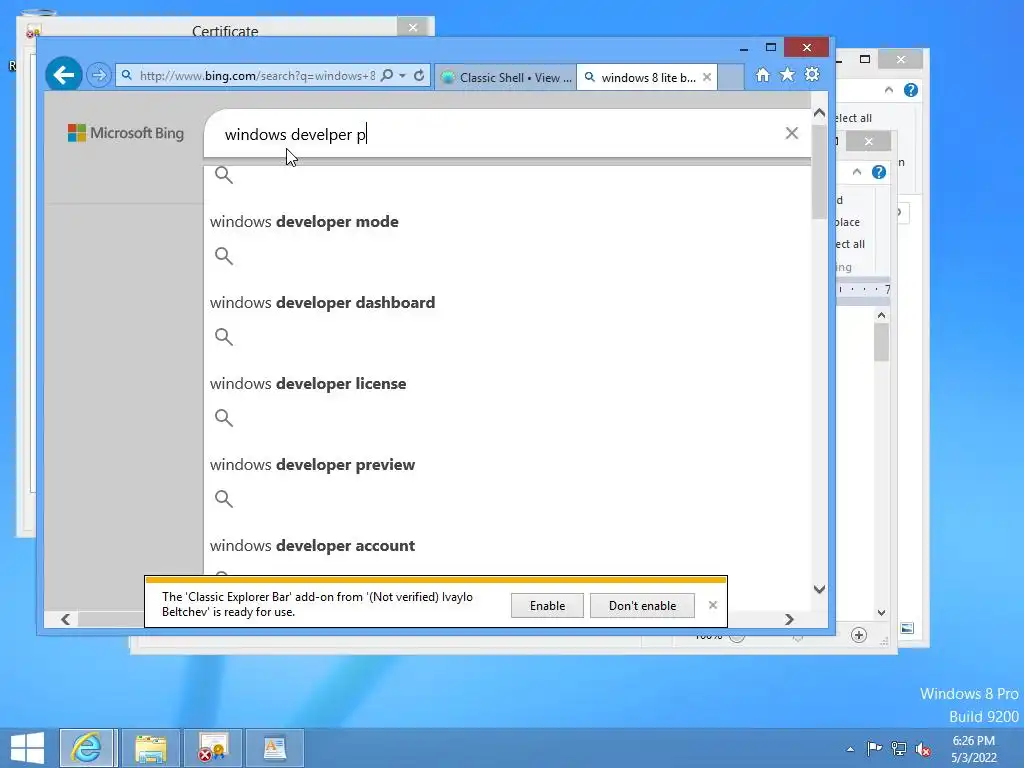Open the WordPad taskbar item
The image size is (1024, 768).
click(x=275, y=748)
